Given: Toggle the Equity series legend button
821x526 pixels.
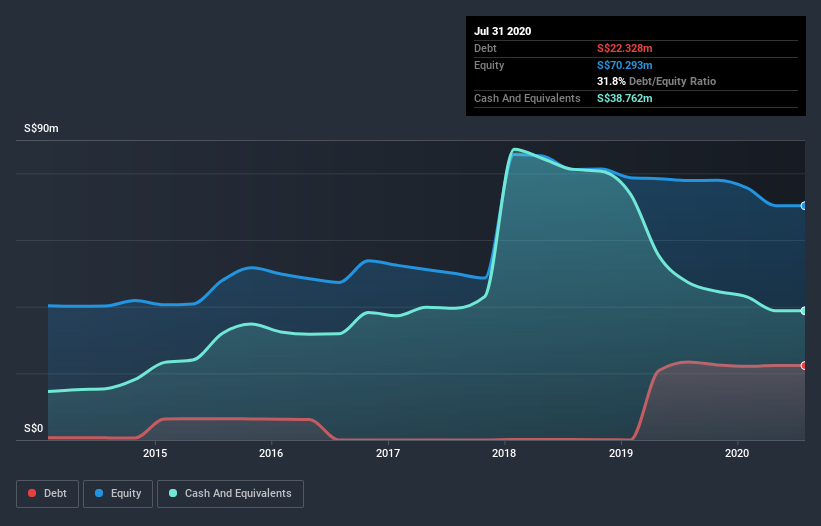Looking at the screenshot, I should (118, 494).
